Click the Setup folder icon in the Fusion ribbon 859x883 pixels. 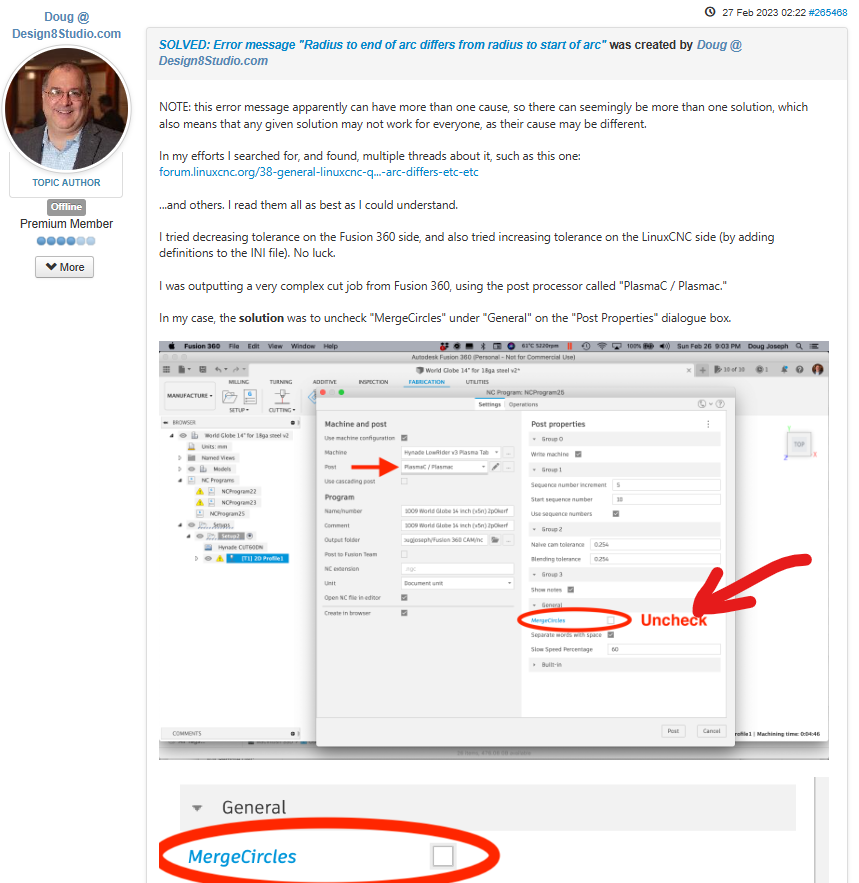click(x=229, y=397)
